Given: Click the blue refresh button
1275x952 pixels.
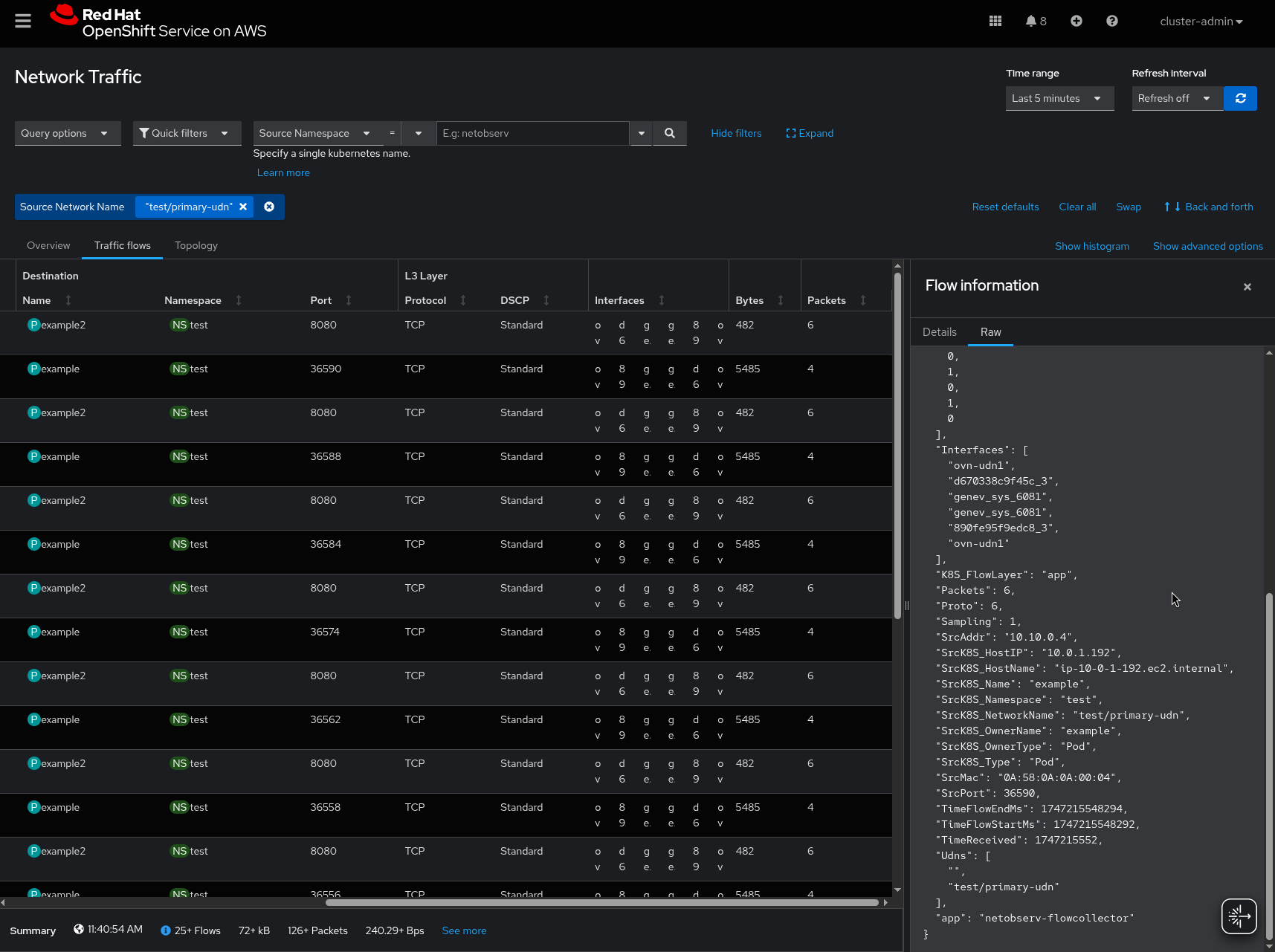Looking at the screenshot, I should click(1240, 98).
